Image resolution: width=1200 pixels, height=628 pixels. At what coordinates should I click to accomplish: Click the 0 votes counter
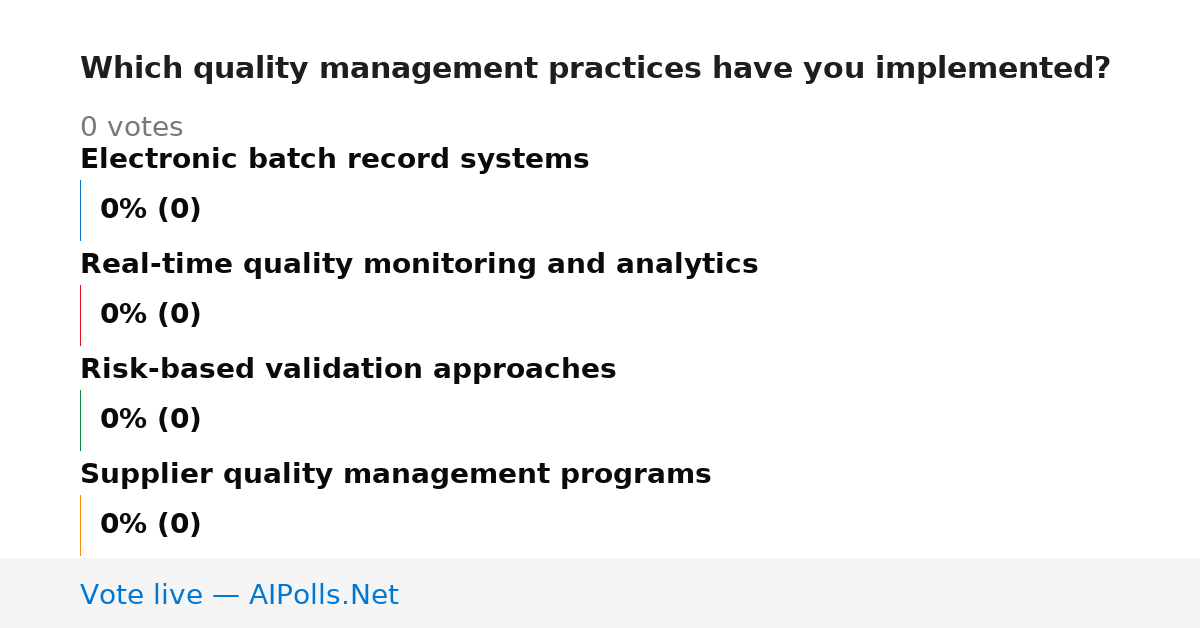[131, 127]
